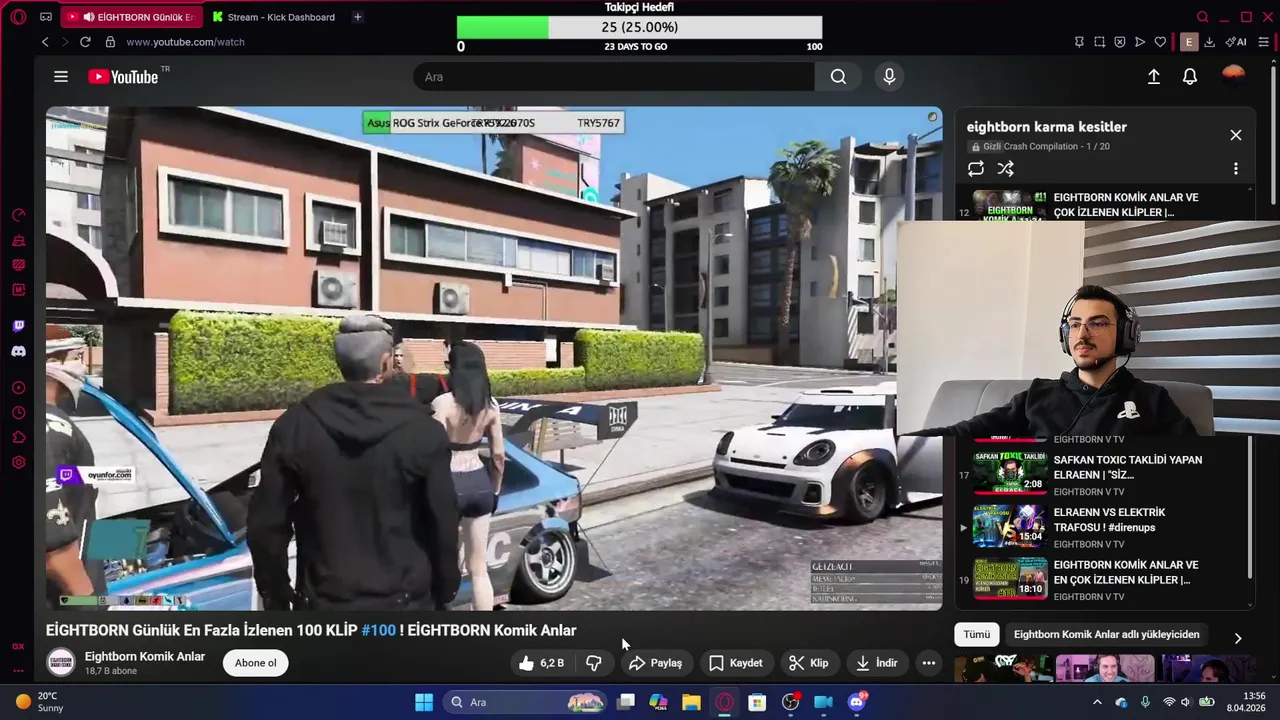
Task: Open Discord in the Opera sidebar
Action: point(18,351)
